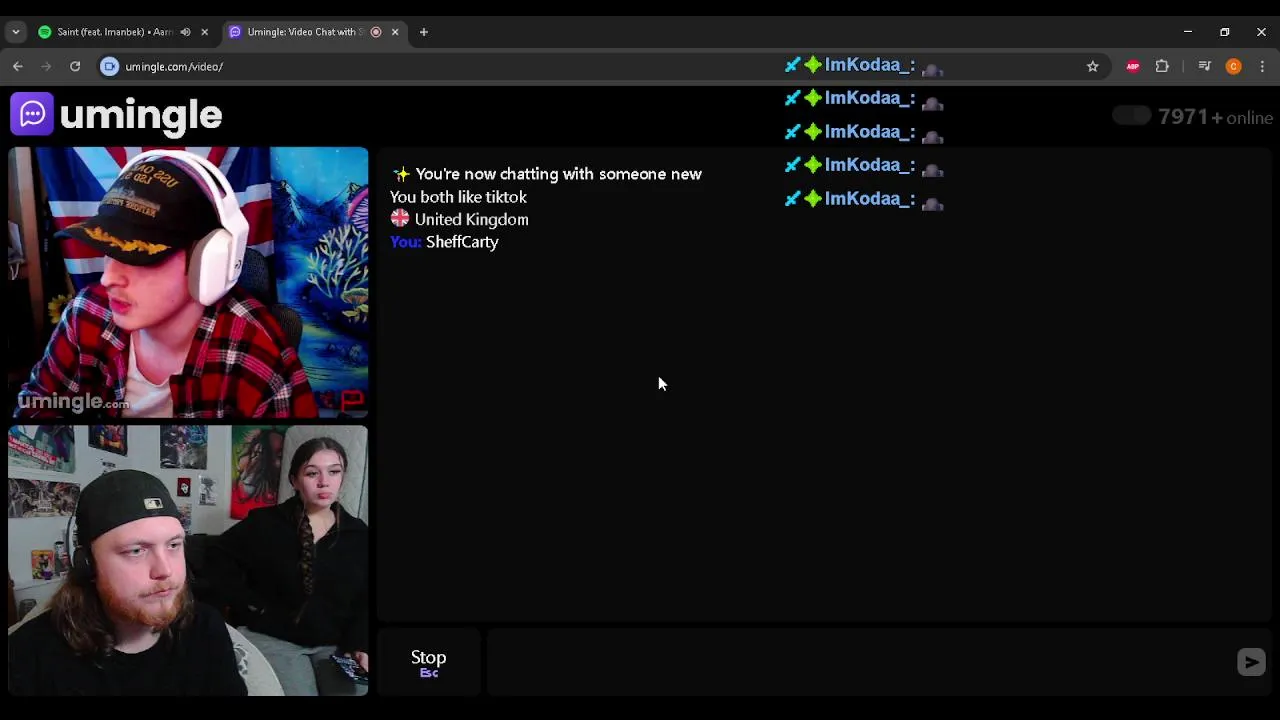Image resolution: width=1280 pixels, height=720 pixels.
Task: Send the chat message with arrow icon
Action: [1251, 662]
